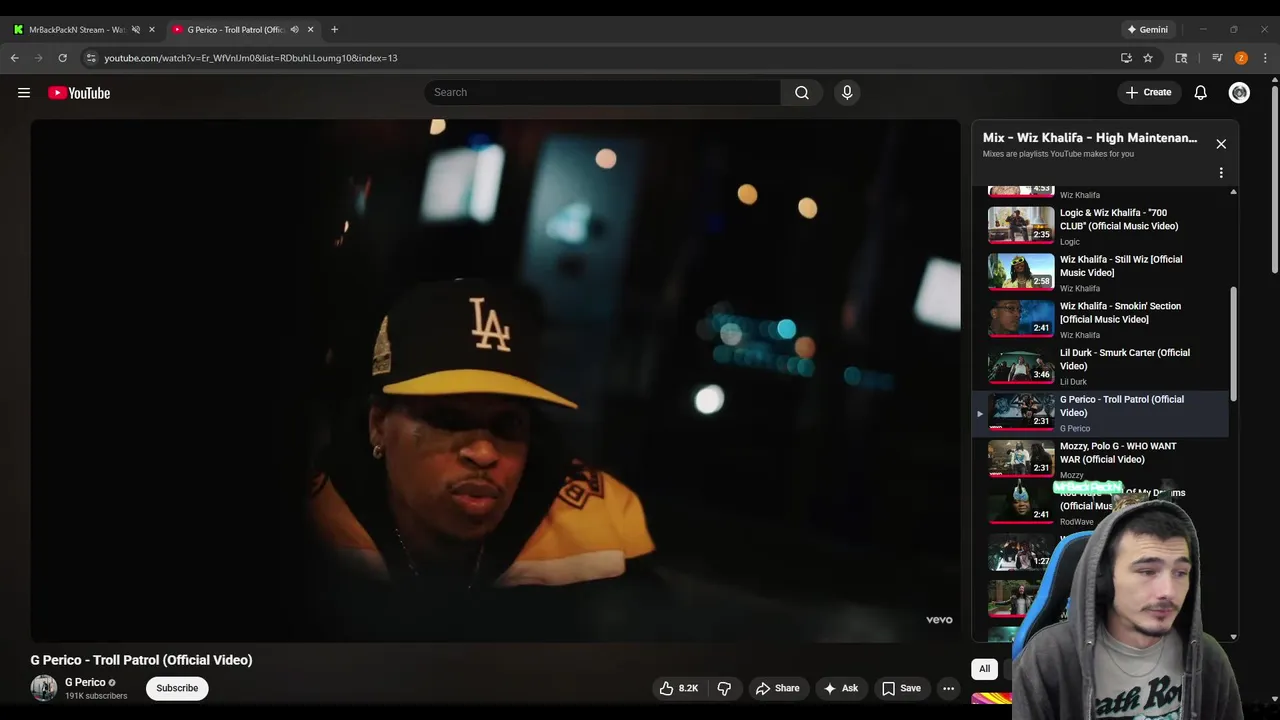Open the notifications bell
The width and height of the screenshot is (1280, 720).
(1200, 92)
